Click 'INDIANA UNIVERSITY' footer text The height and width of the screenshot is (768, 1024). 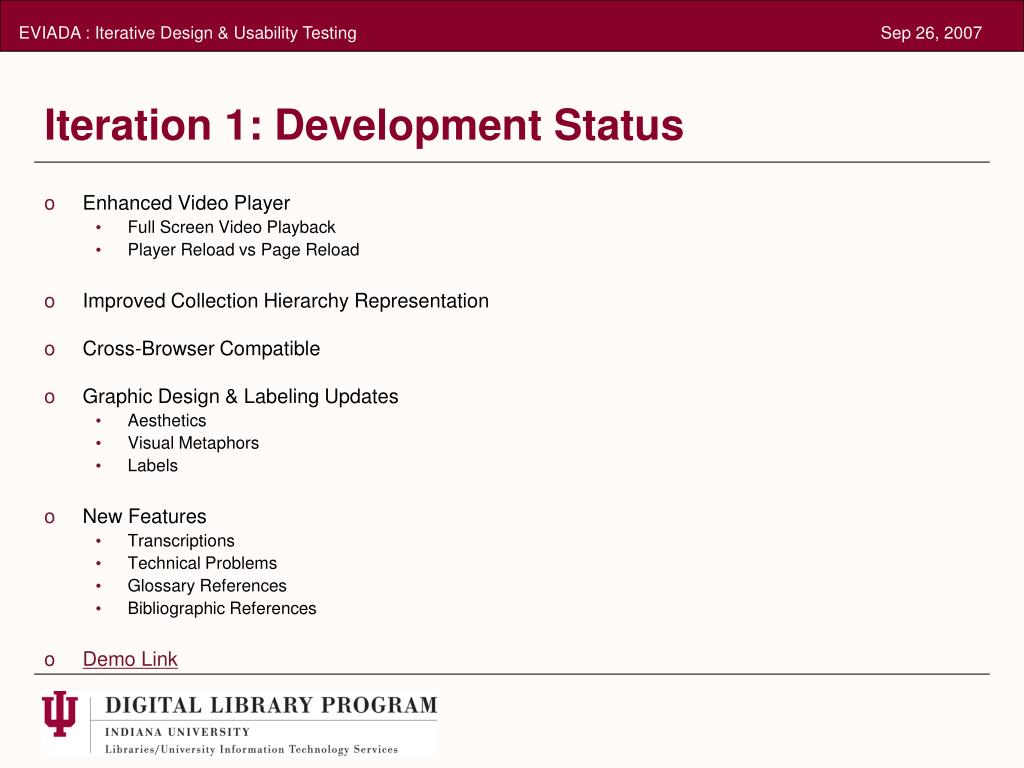coord(178,732)
